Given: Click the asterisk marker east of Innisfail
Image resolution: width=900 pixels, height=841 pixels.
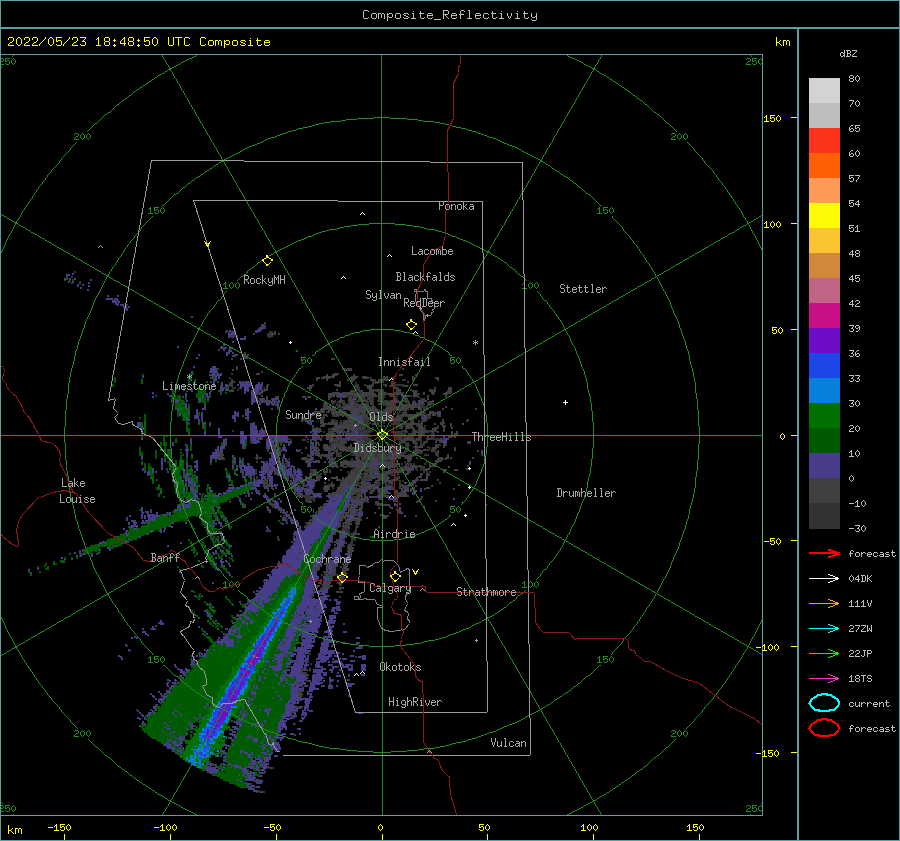Looking at the screenshot, I should tap(475, 343).
